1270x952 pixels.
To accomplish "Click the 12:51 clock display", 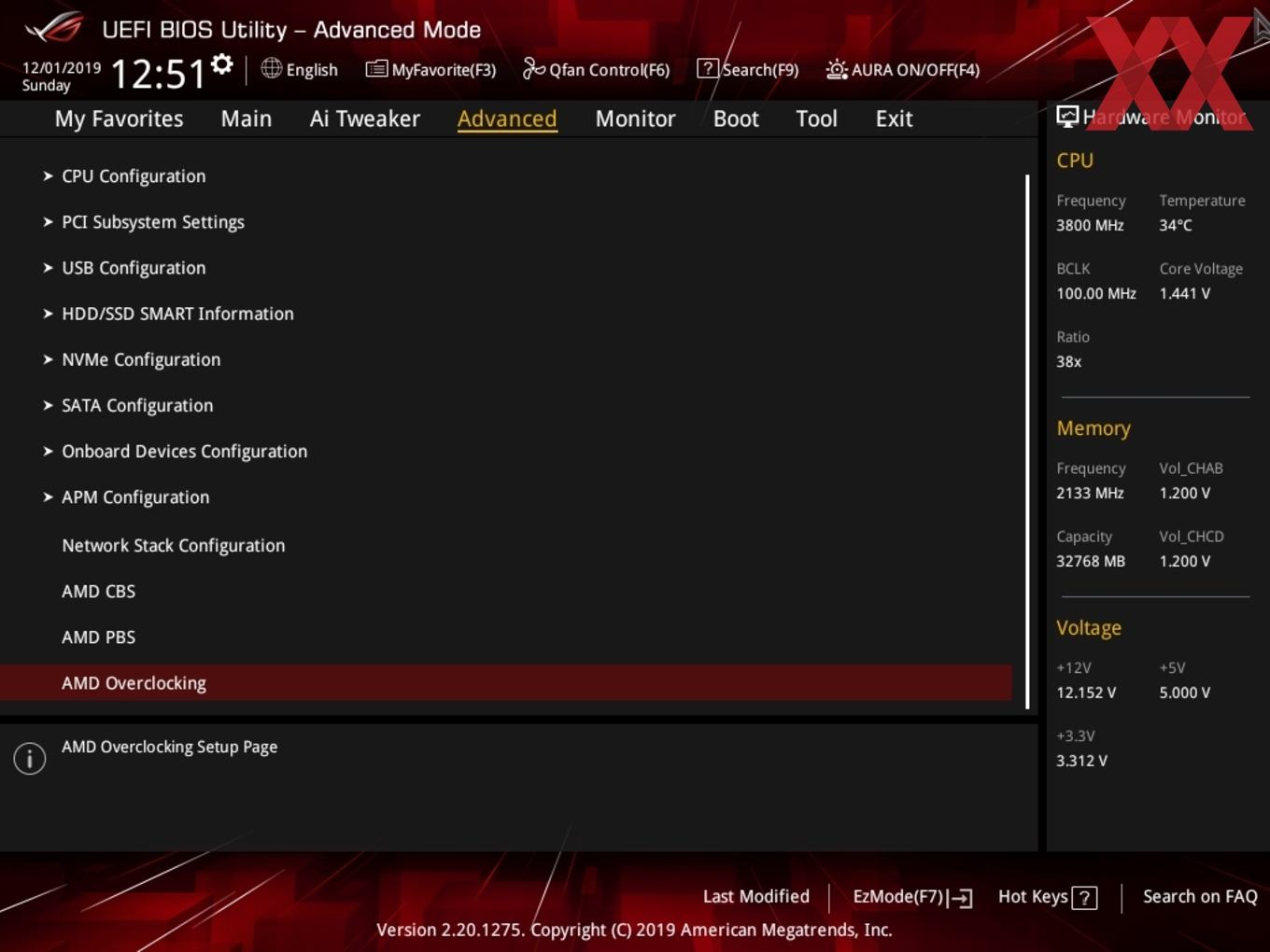I will 158,74.
